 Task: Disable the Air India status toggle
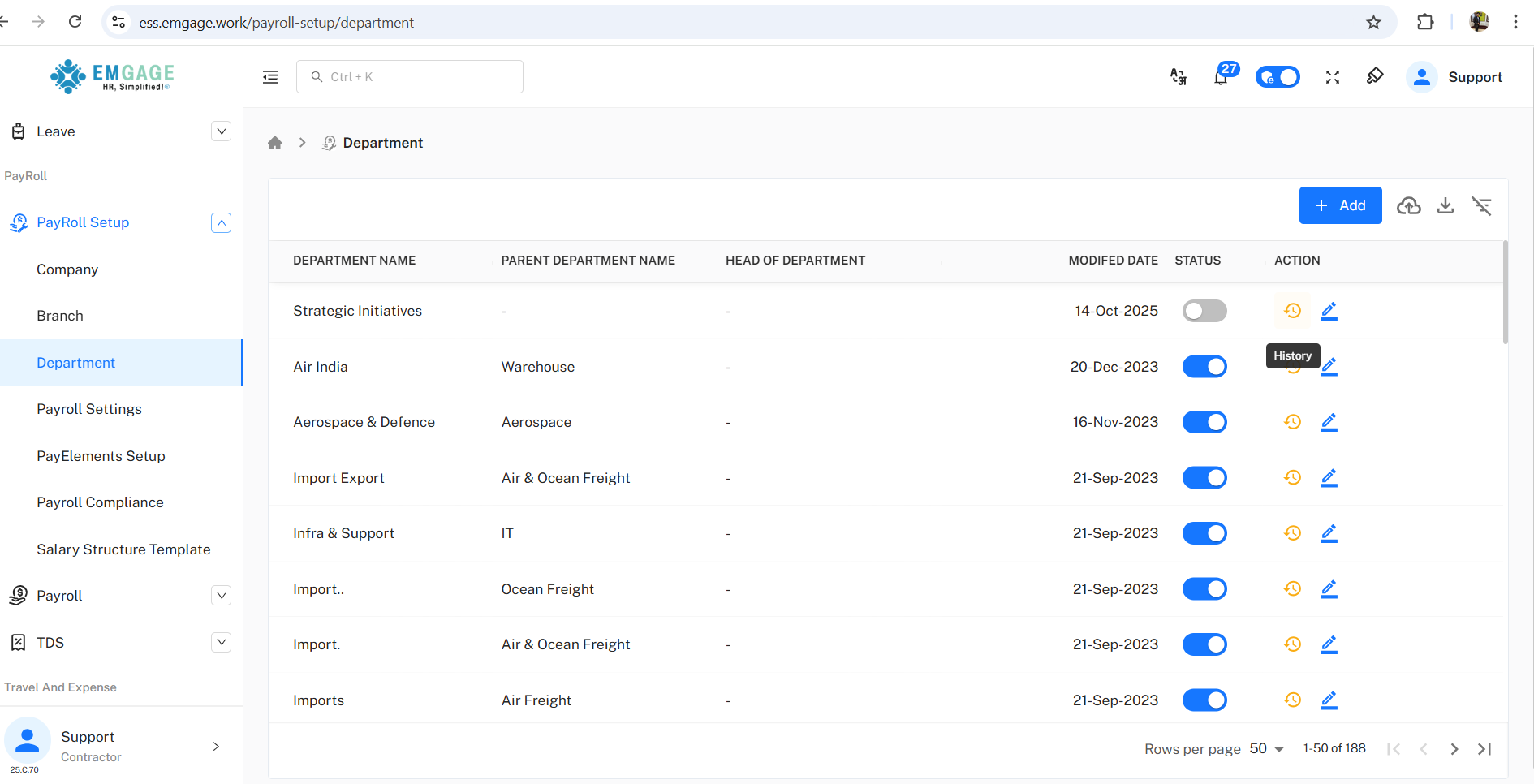point(1204,367)
